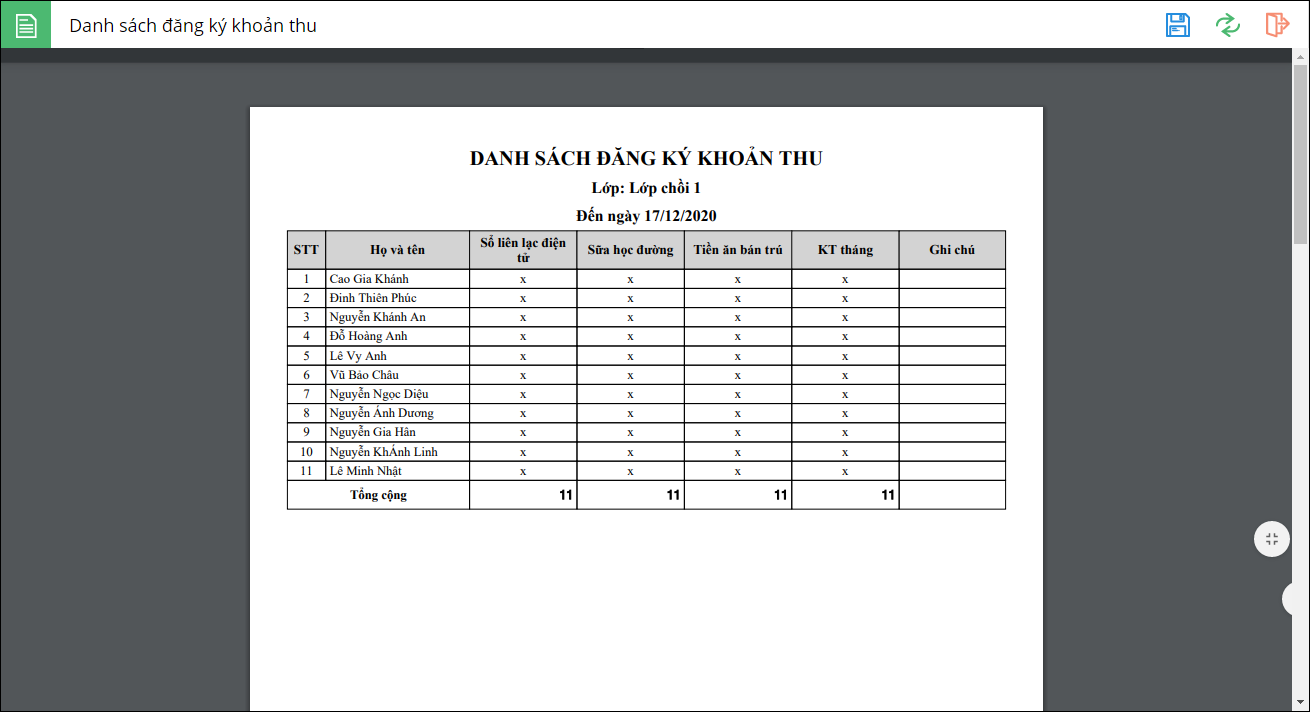Select the name "Lê Minh Nhật"
The height and width of the screenshot is (712, 1310).
pos(365,471)
